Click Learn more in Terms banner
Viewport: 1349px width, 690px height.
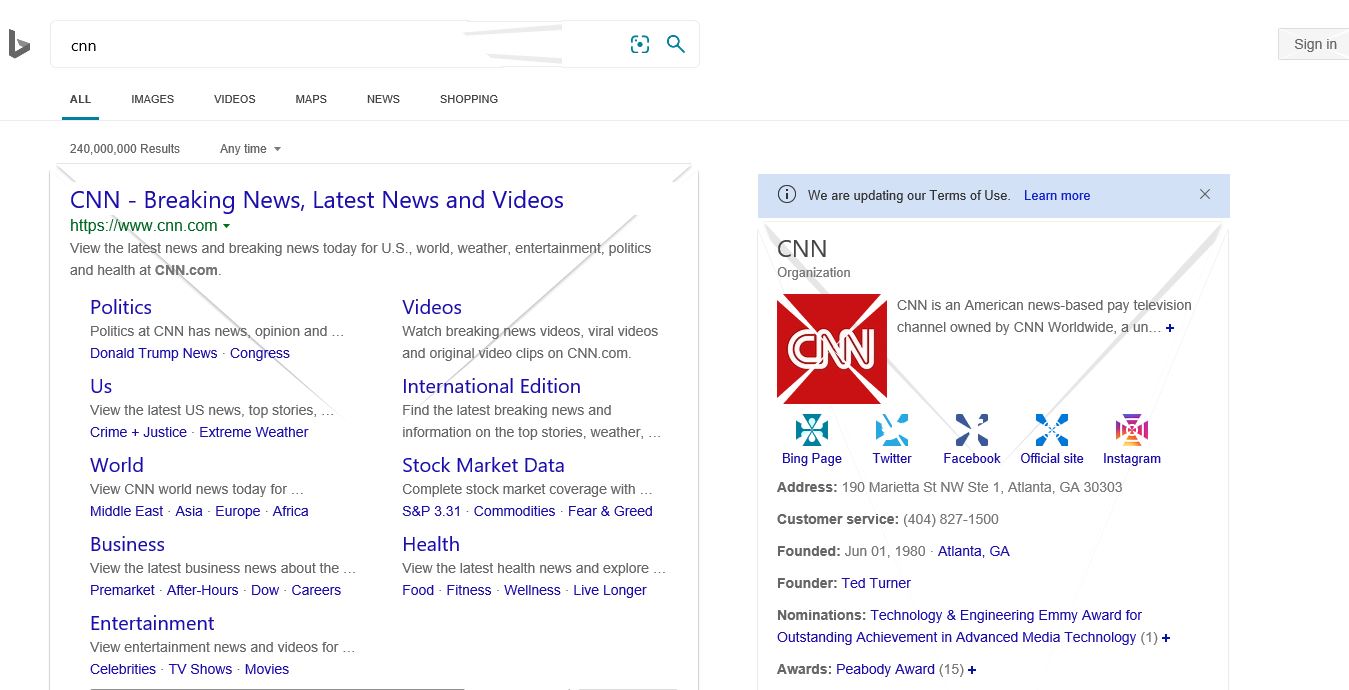pyautogui.click(x=1057, y=195)
